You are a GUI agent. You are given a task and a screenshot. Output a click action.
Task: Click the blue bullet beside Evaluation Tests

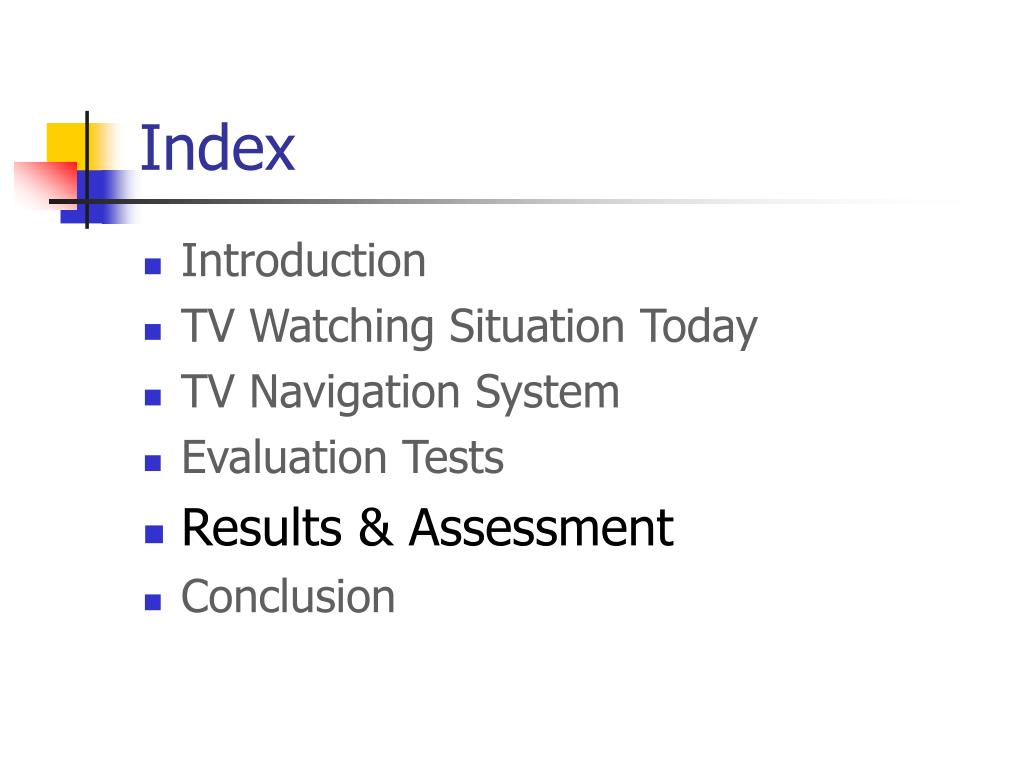pyautogui.click(x=153, y=462)
